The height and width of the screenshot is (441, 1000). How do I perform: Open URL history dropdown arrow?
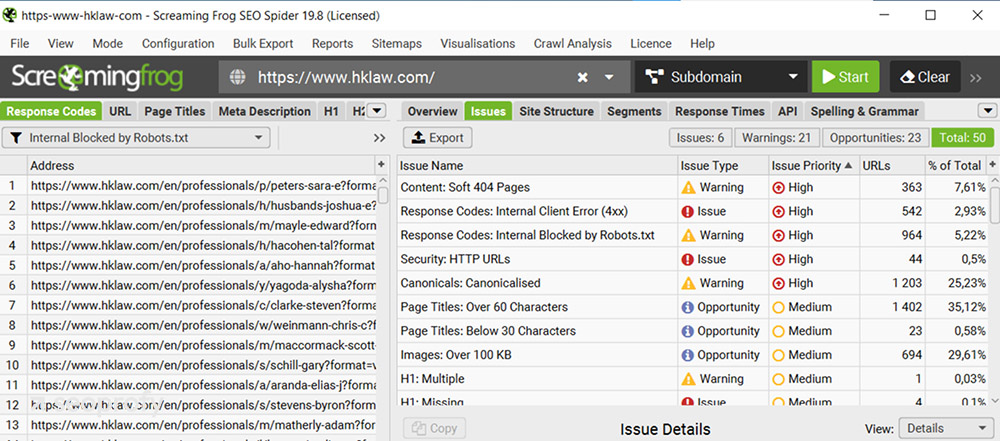(609, 77)
